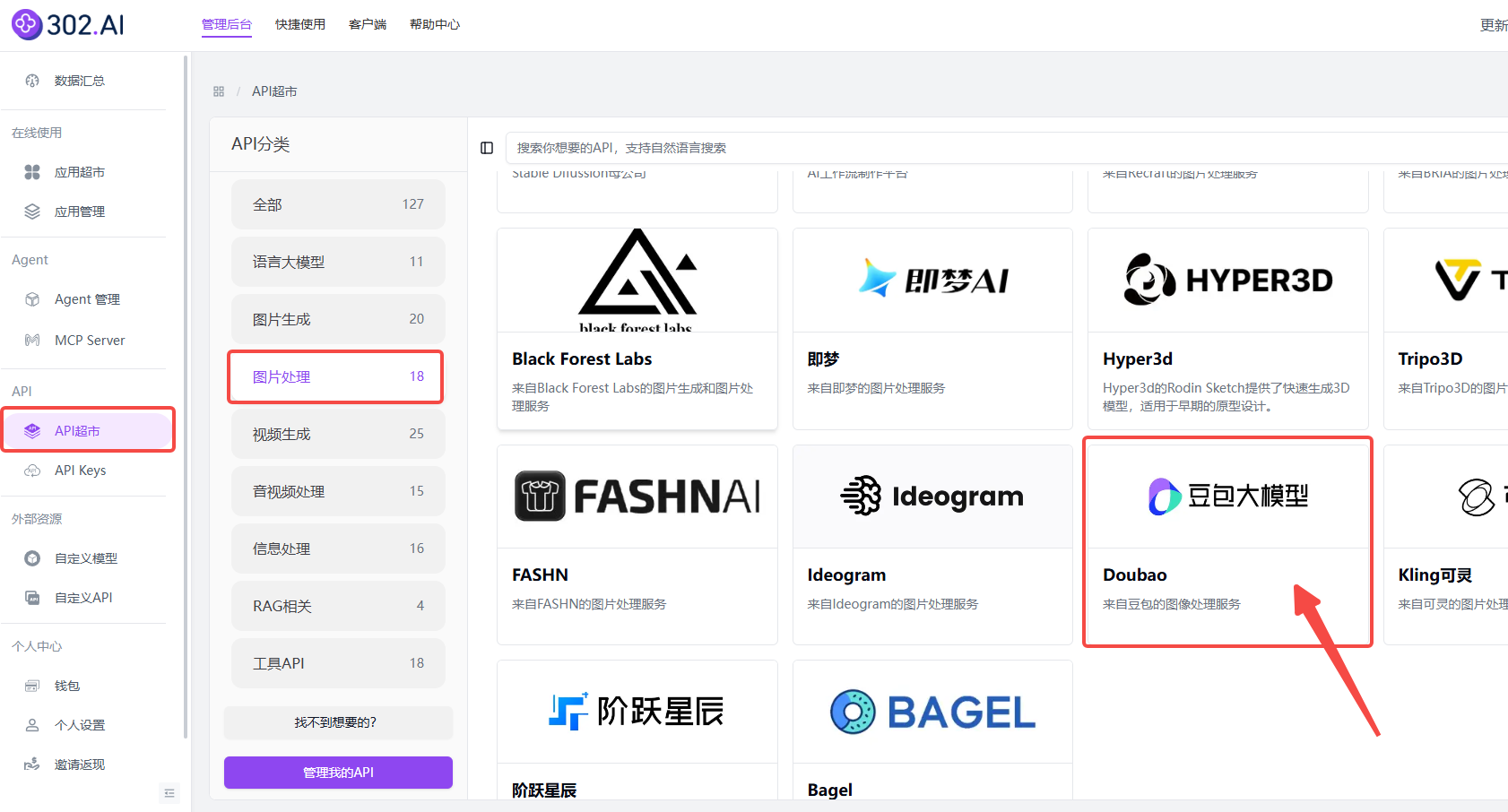Select the 信息处理 category
The height and width of the screenshot is (812, 1508).
(x=338, y=549)
